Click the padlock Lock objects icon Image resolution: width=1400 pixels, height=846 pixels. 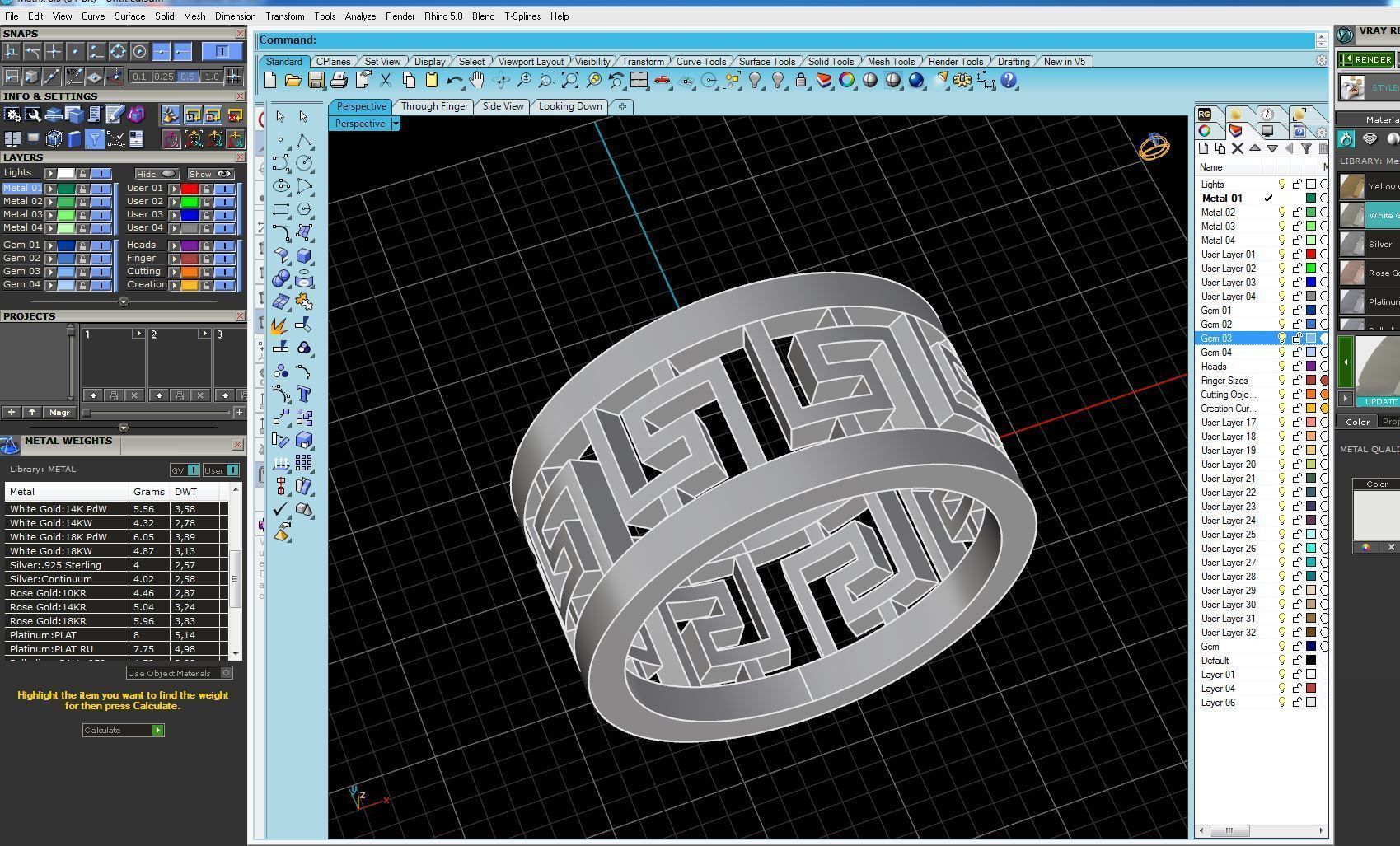(x=800, y=81)
